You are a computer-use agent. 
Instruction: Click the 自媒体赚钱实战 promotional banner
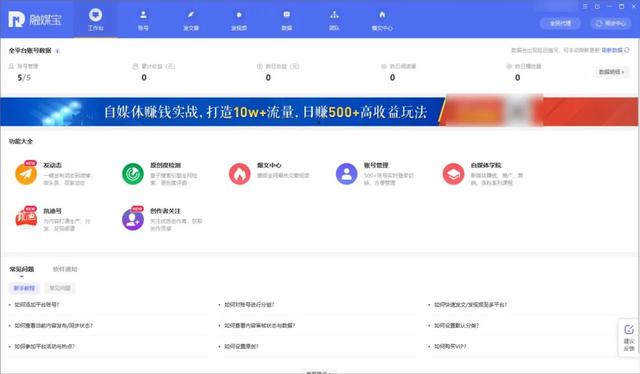(x=319, y=111)
